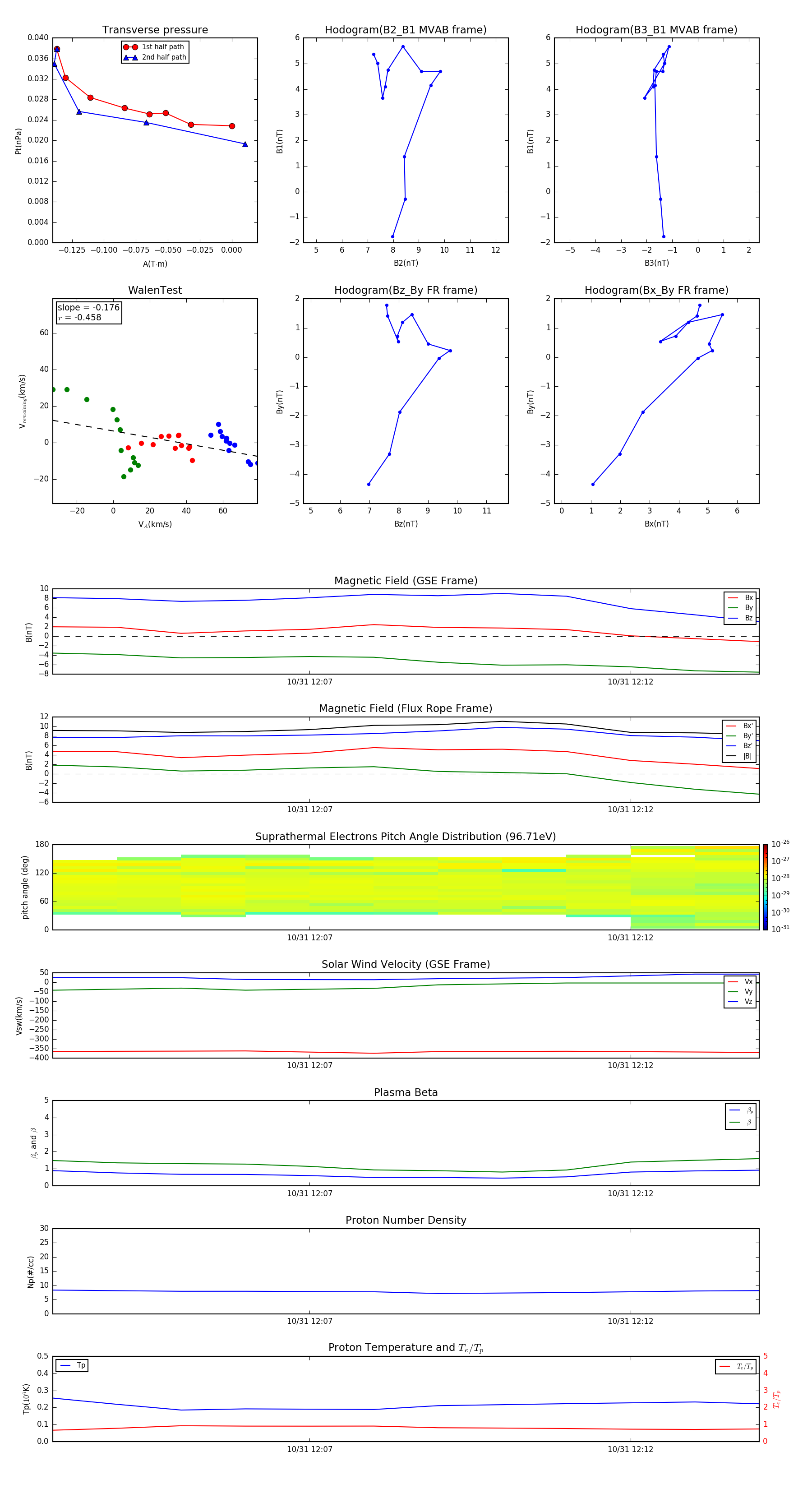Screen dimensions: 812x1489
Task: Click the 'r = -0.458' annotation
Action: coord(80,317)
